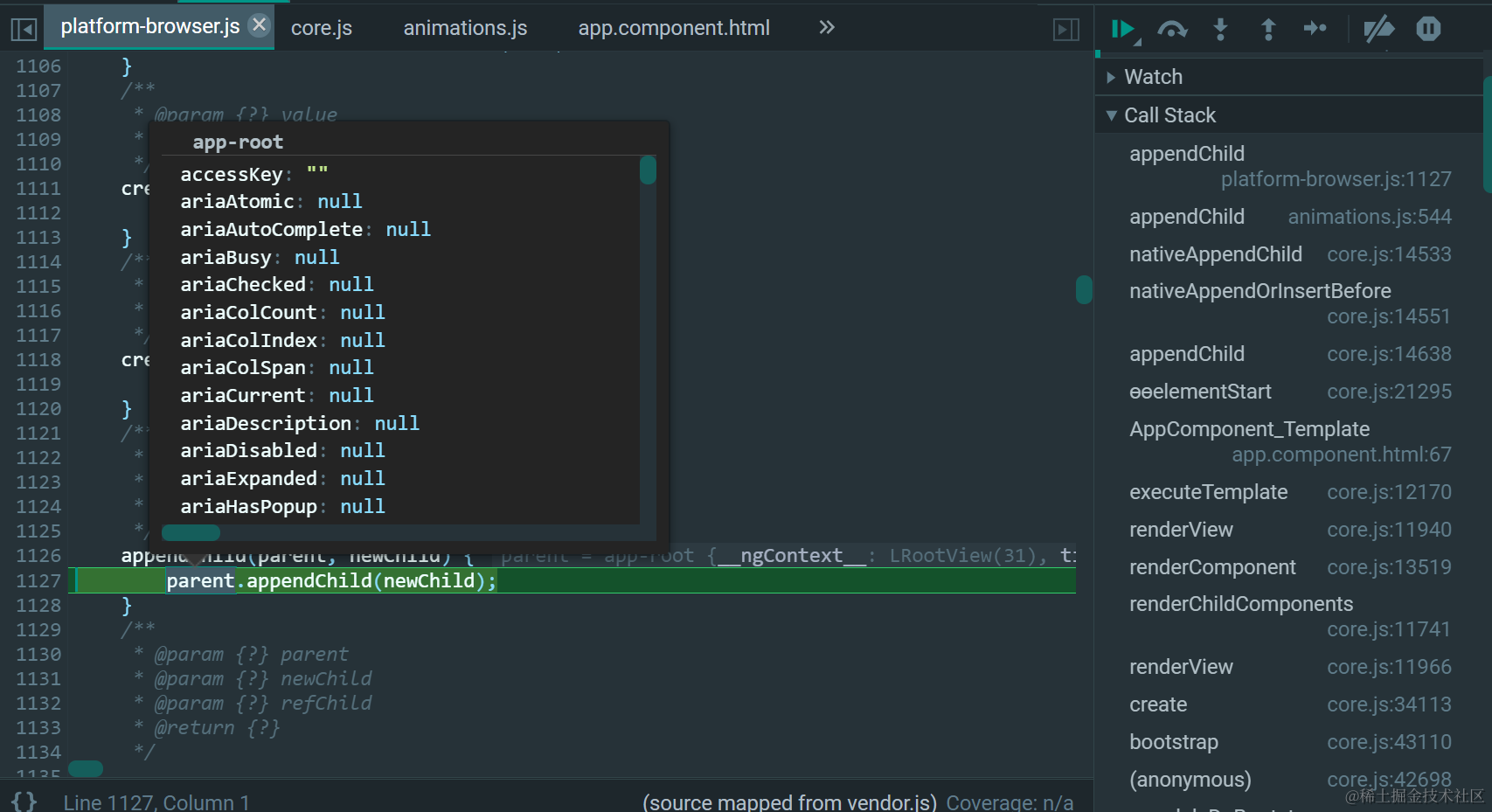Open the app.component.html tab

[x=674, y=28]
